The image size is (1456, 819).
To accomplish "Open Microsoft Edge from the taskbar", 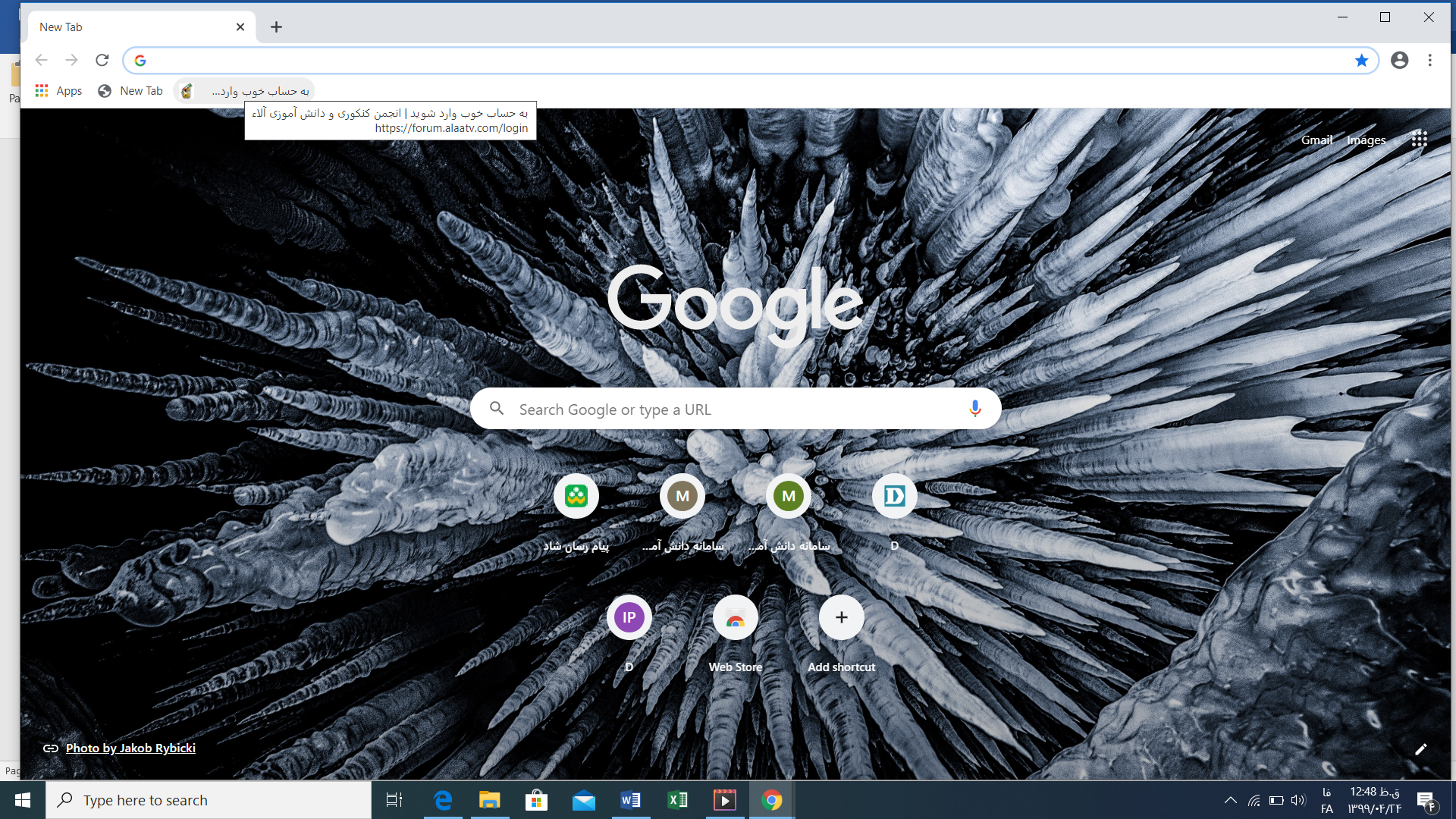I will [x=442, y=800].
